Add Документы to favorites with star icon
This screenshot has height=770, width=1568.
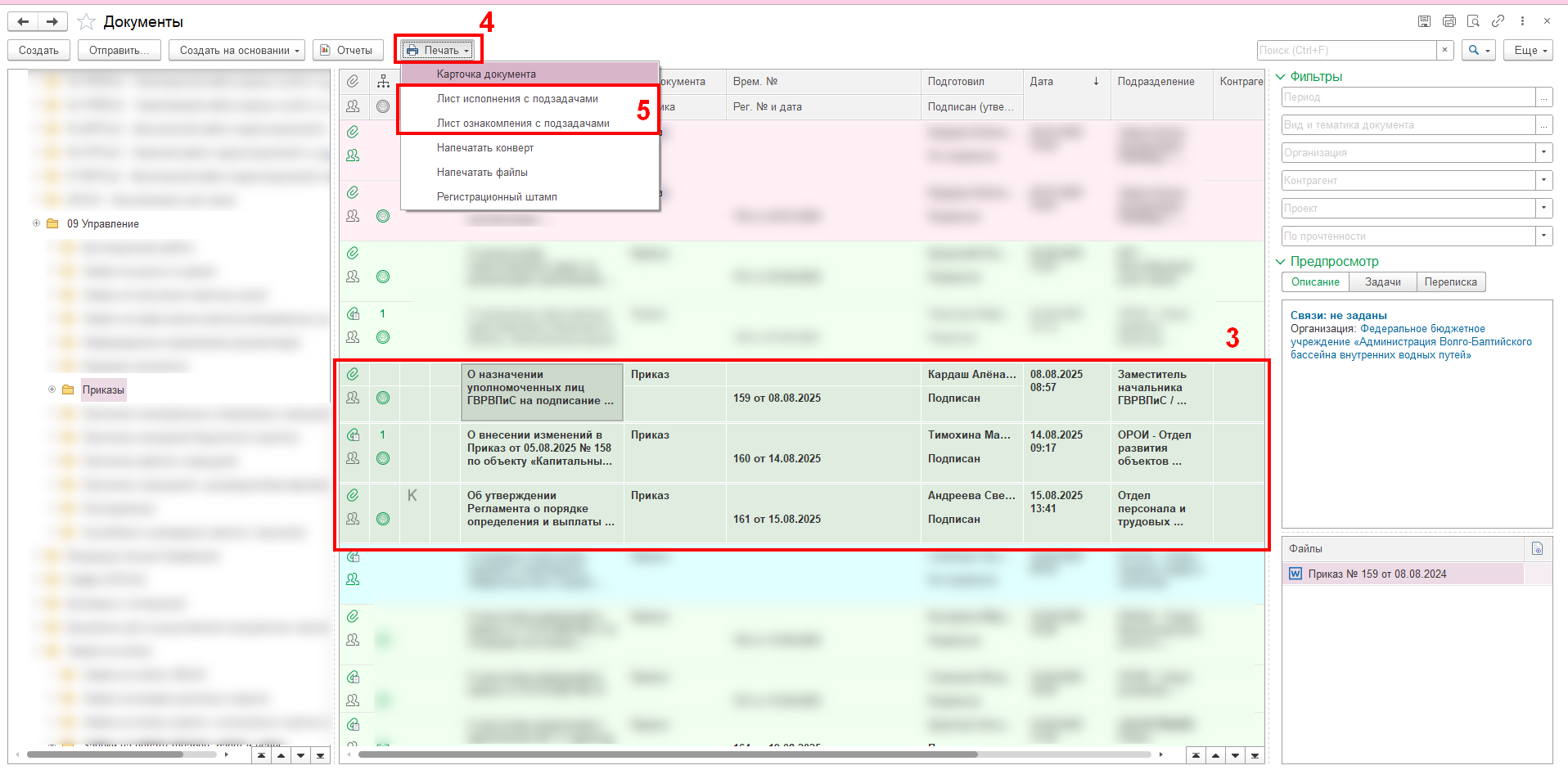click(86, 22)
